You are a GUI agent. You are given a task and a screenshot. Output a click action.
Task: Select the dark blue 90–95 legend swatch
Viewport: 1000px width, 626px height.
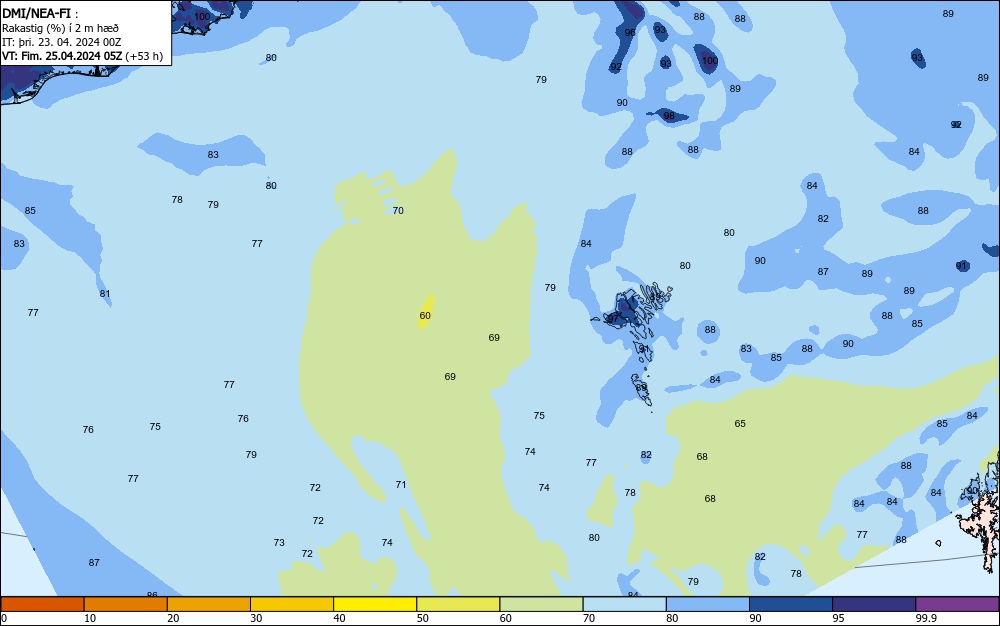click(791, 604)
